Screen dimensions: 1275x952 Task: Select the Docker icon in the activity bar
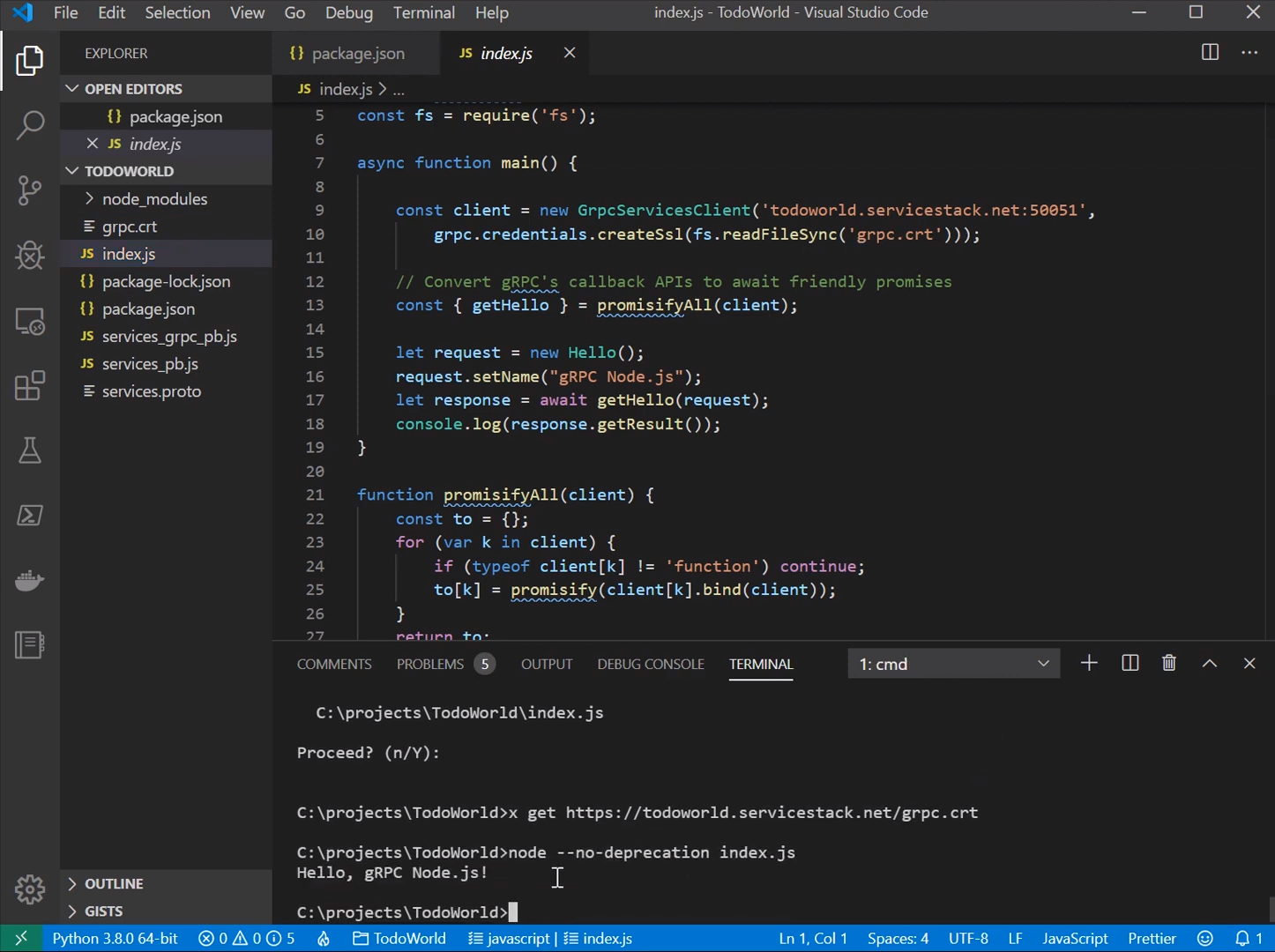[29, 580]
